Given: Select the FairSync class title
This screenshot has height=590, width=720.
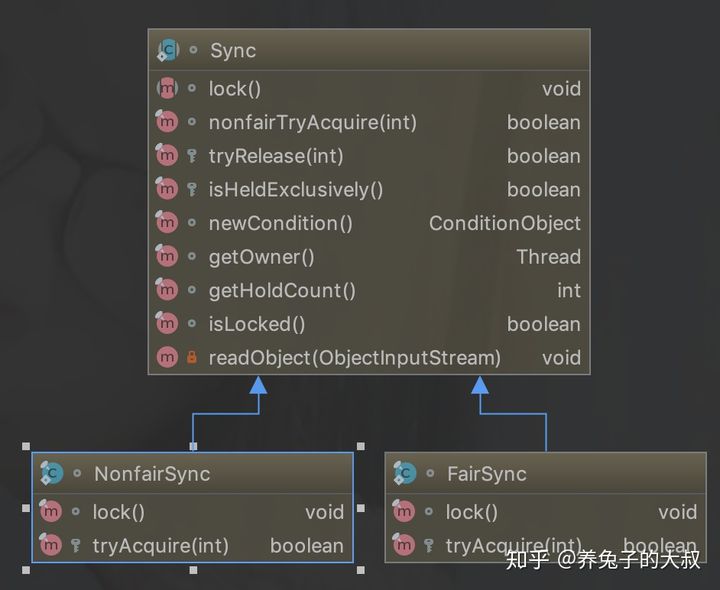Looking at the screenshot, I should (x=487, y=474).
